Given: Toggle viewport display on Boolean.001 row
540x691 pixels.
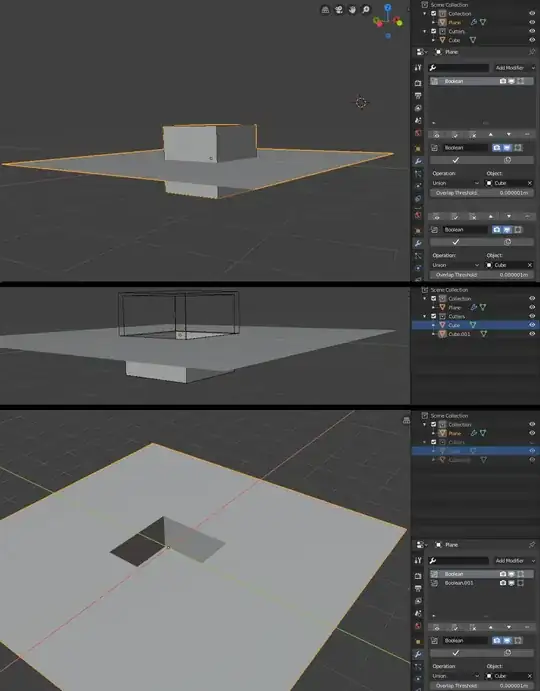Looking at the screenshot, I should point(511,583).
